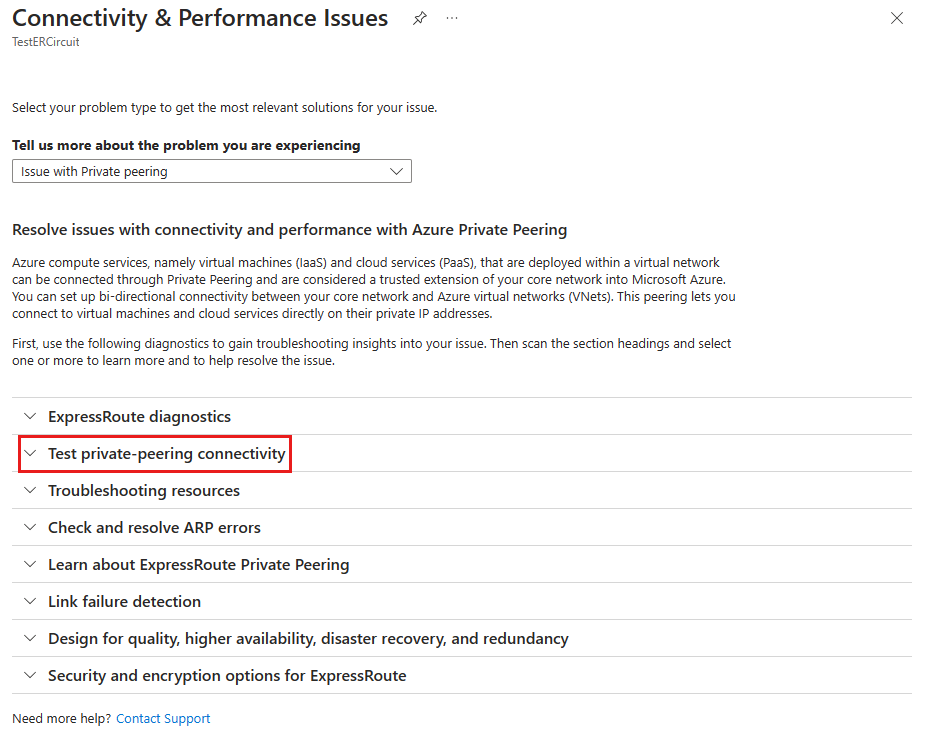Expand Learn about ExpressRoute Private Peering
932x738 pixels.
[x=198, y=564]
